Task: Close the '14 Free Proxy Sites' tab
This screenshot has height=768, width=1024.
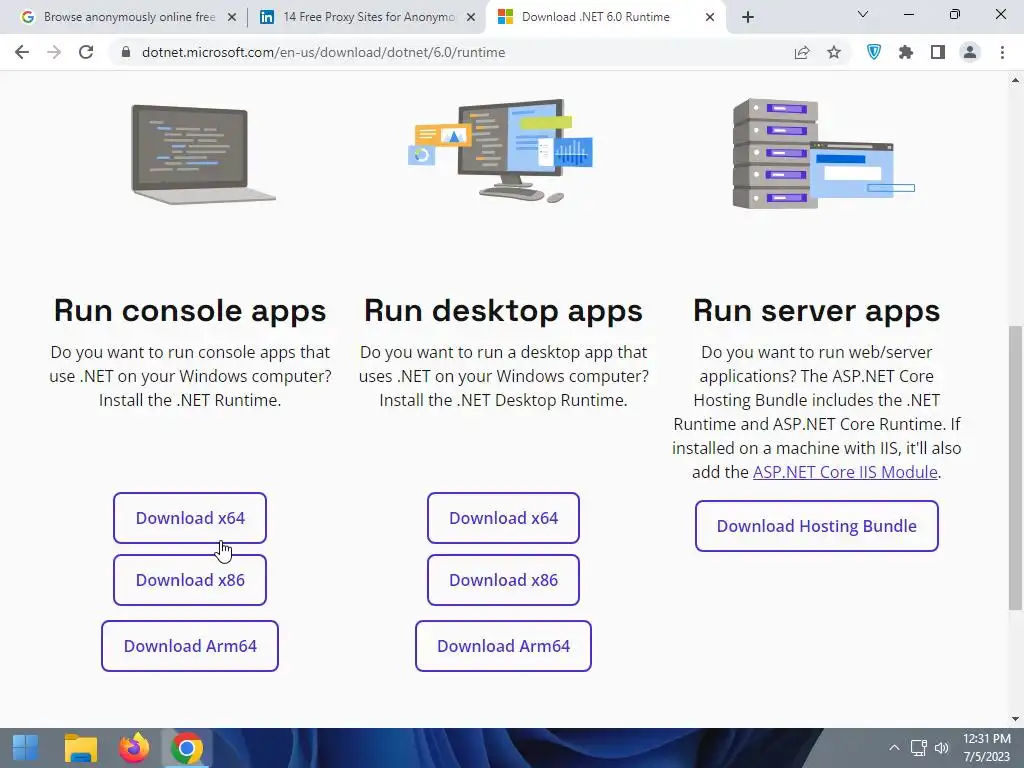Action: point(471,17)
